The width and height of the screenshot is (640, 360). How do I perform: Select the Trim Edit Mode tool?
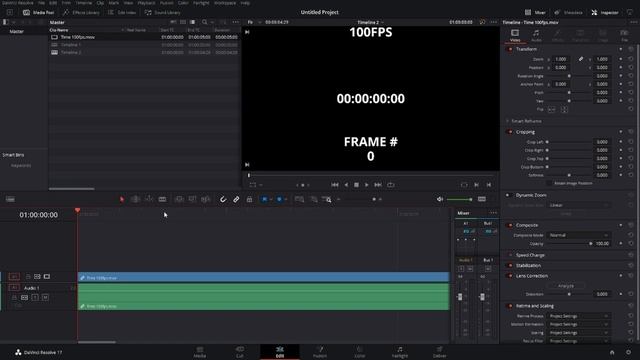tap(135, 199)
